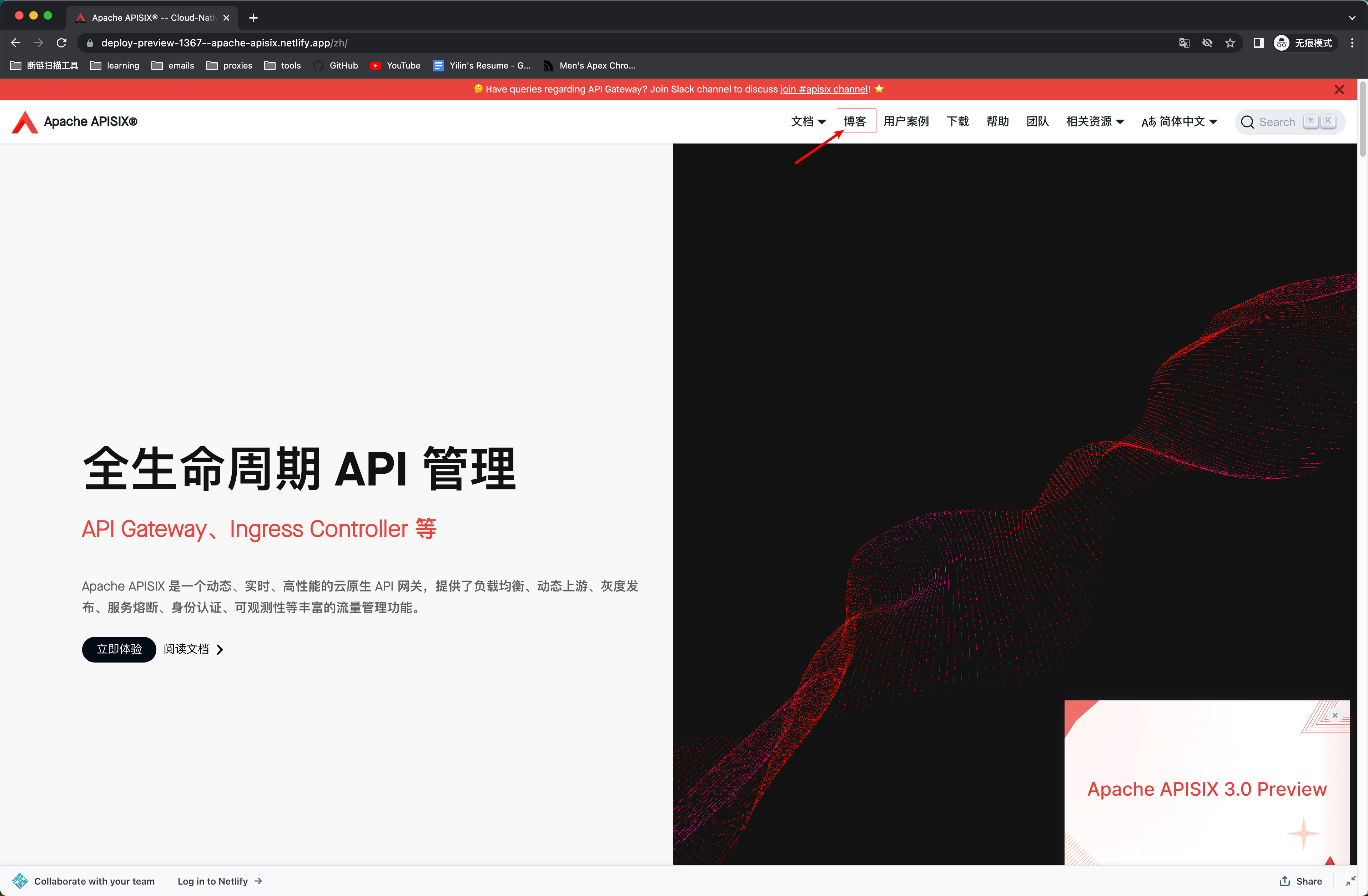Click the Search input field
The height and width of the screenshot is (896, 1368).
[1276, 122]
